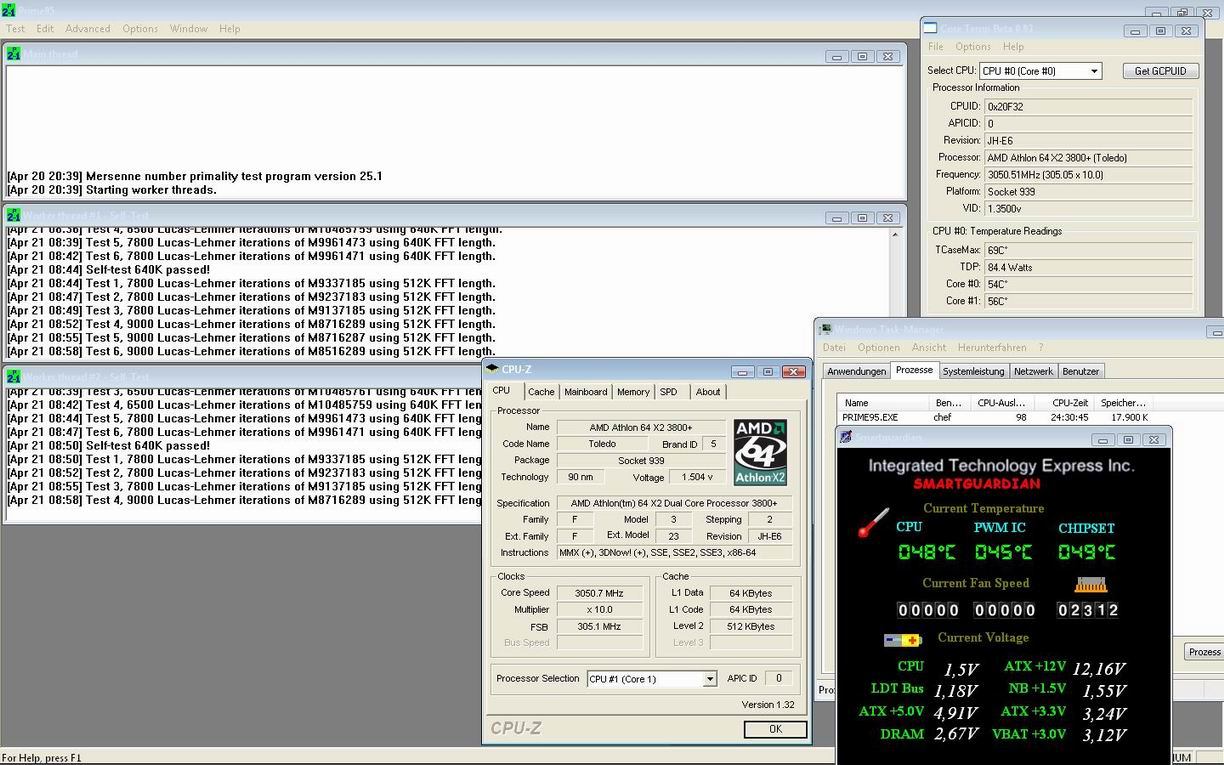The width and height of the screenshot is (1224, 765).
Task: Click the DRAM voltage reading 2,67V
Action: (x=956, y=735)
